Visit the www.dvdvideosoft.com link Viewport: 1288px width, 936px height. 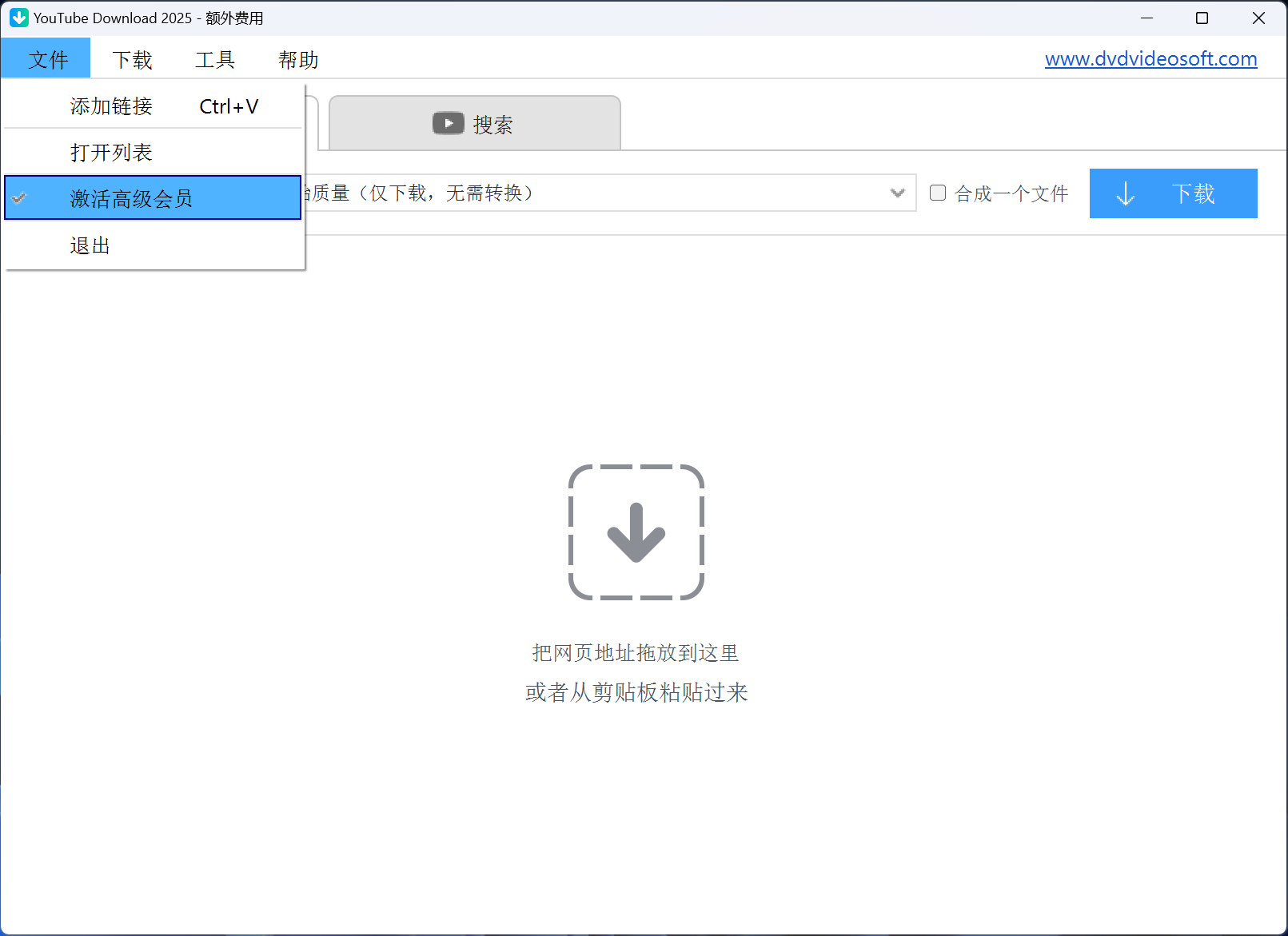pyautogui.click(x=1150, y=59)
